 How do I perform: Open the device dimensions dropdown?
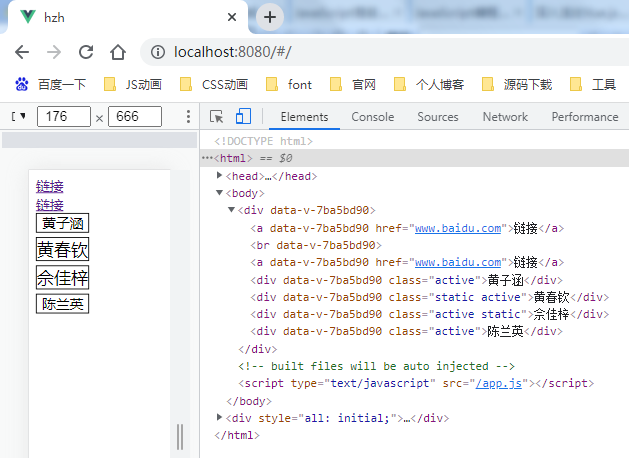18,116
